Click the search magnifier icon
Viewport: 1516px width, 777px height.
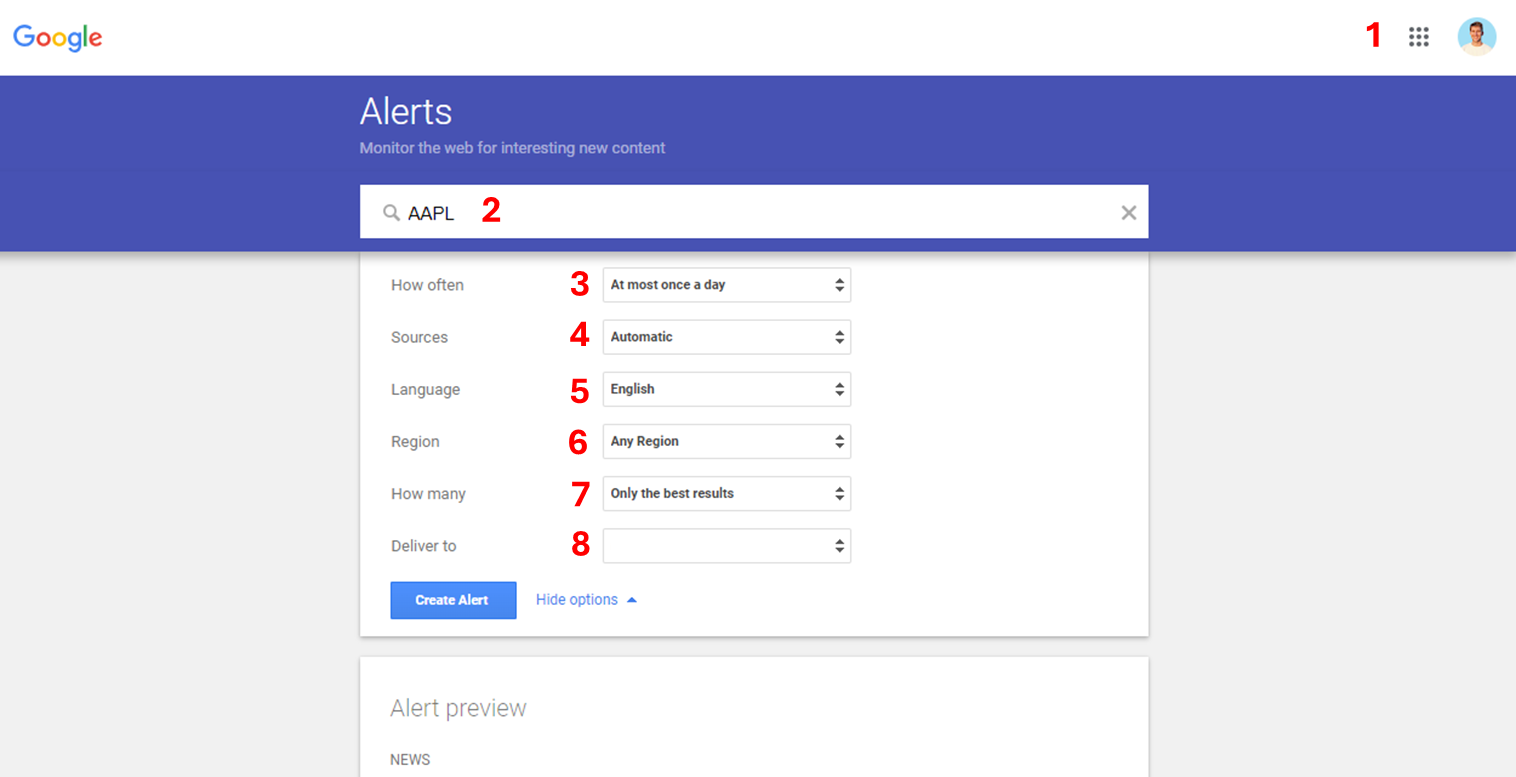(391, 212)
